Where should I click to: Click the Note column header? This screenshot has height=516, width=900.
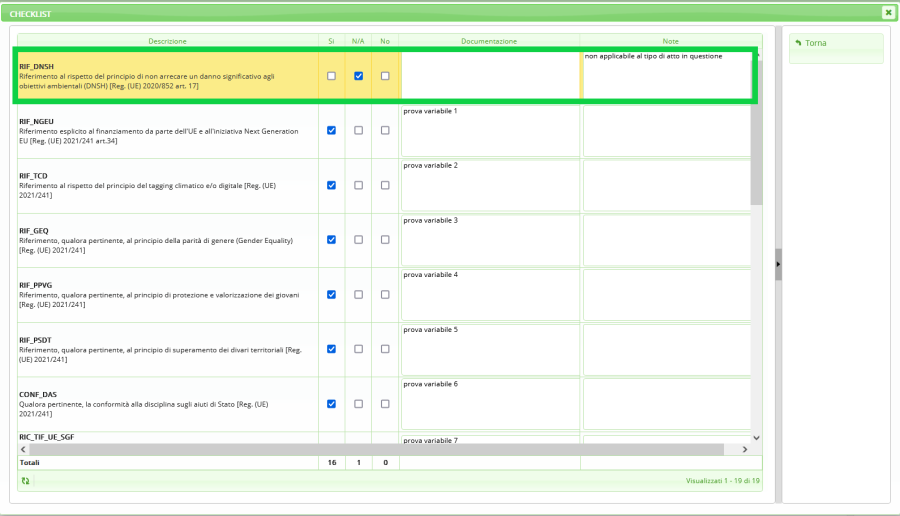670,41
